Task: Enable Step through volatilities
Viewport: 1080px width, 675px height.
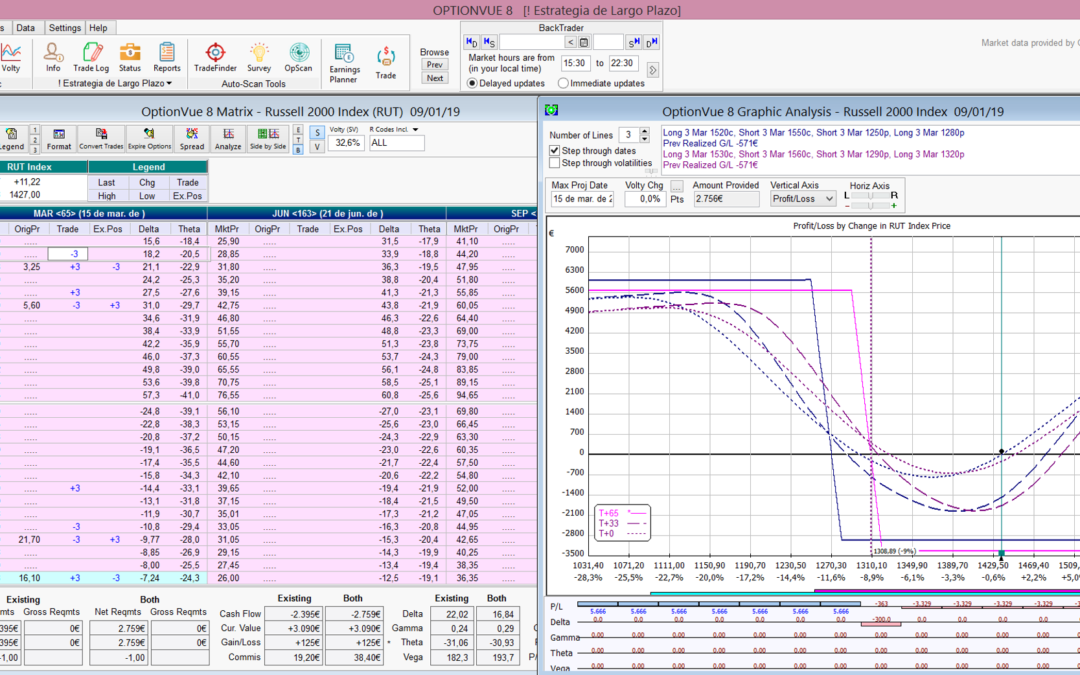Action: (x=554, y=163)
